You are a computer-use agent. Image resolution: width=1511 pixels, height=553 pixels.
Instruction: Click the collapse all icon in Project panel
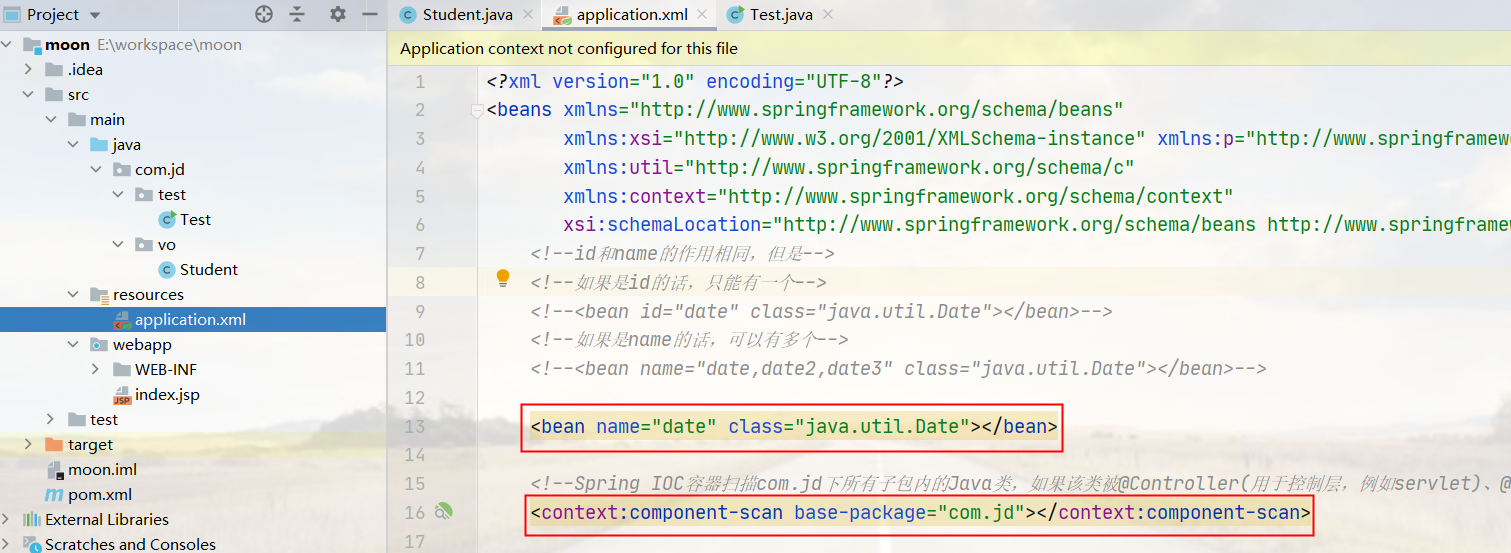(x=297, y=14)
